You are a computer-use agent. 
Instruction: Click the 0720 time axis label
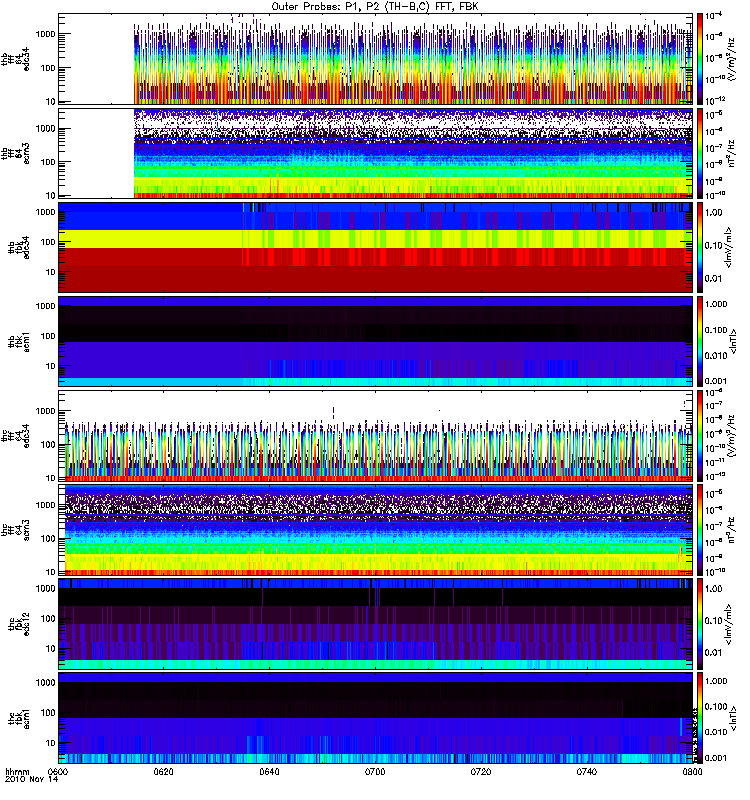(481, 772)
